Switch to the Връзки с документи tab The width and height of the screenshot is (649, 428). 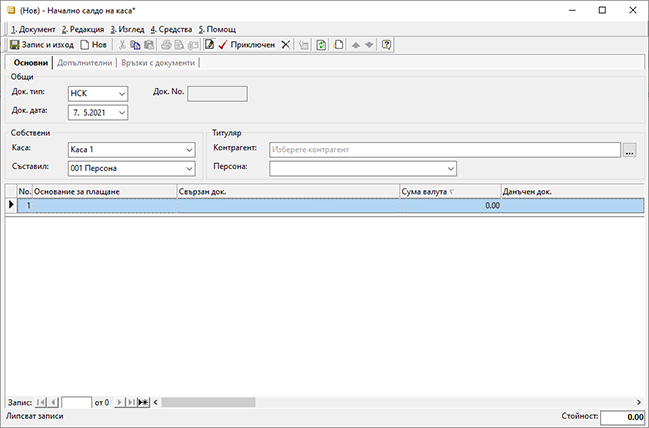point(158,63)
